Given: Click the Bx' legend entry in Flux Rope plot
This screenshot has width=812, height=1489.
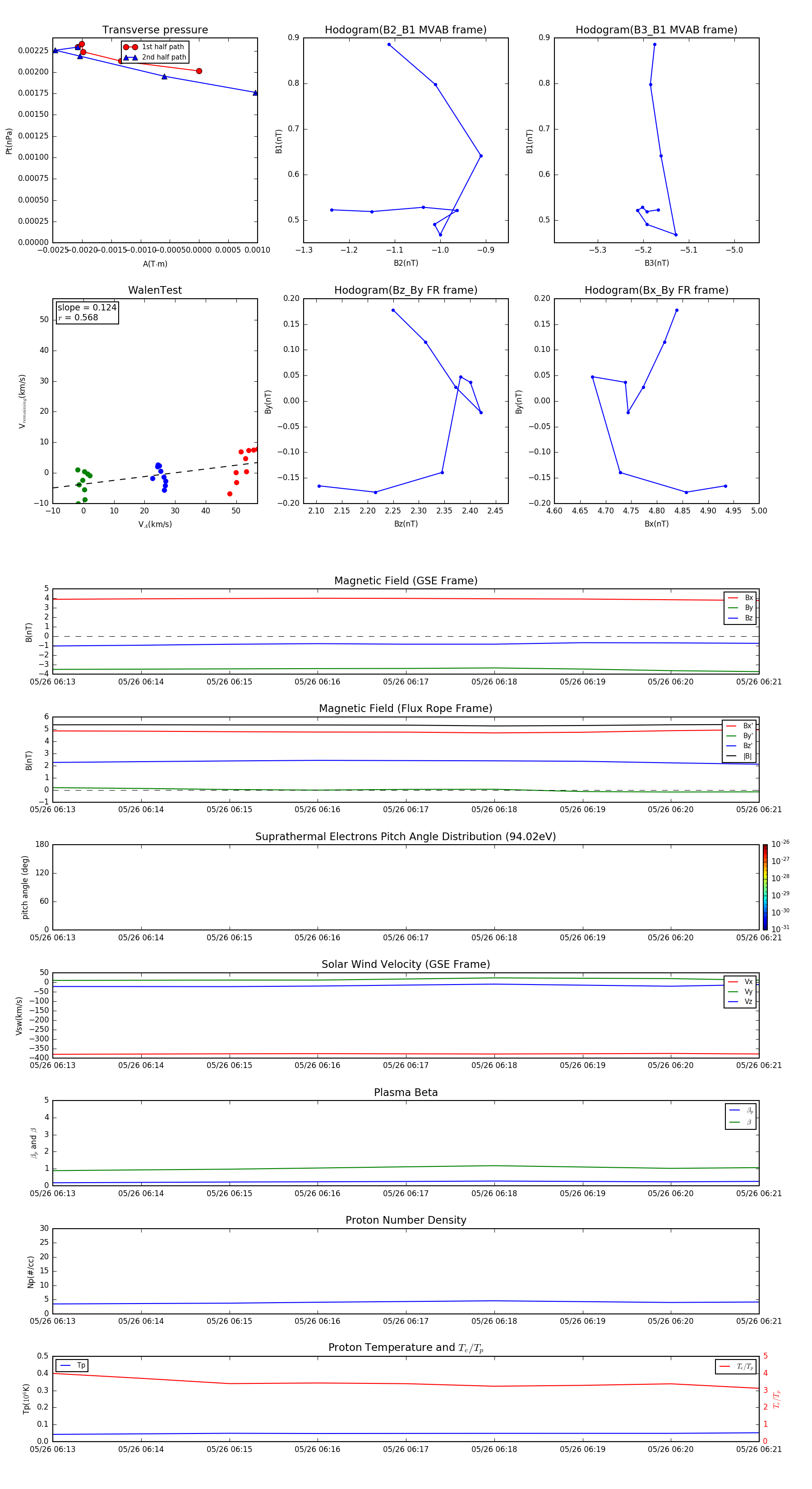Looking at the screenshot, I should point(739,726).
